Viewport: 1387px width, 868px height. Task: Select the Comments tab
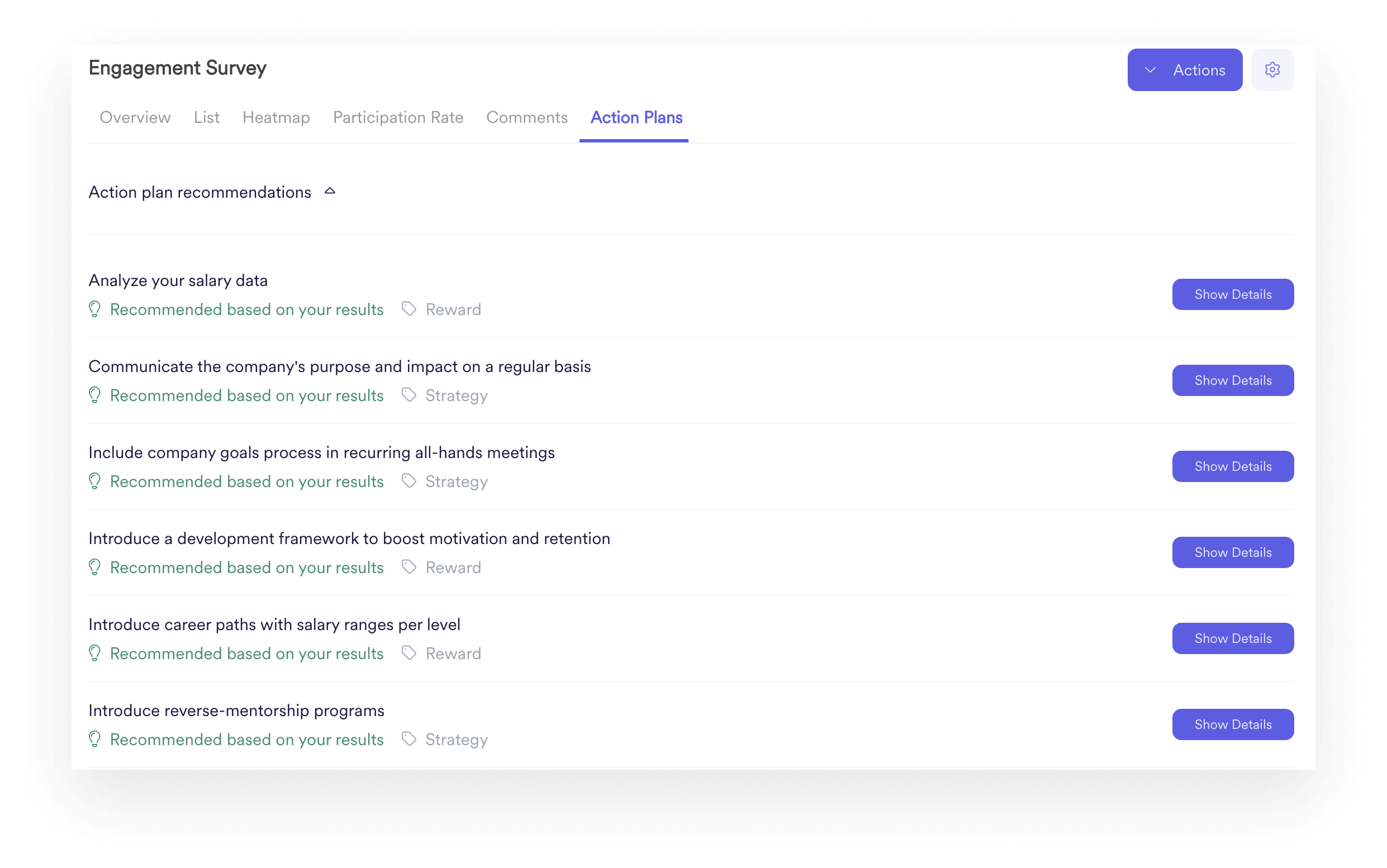click(x=527, y=118)
